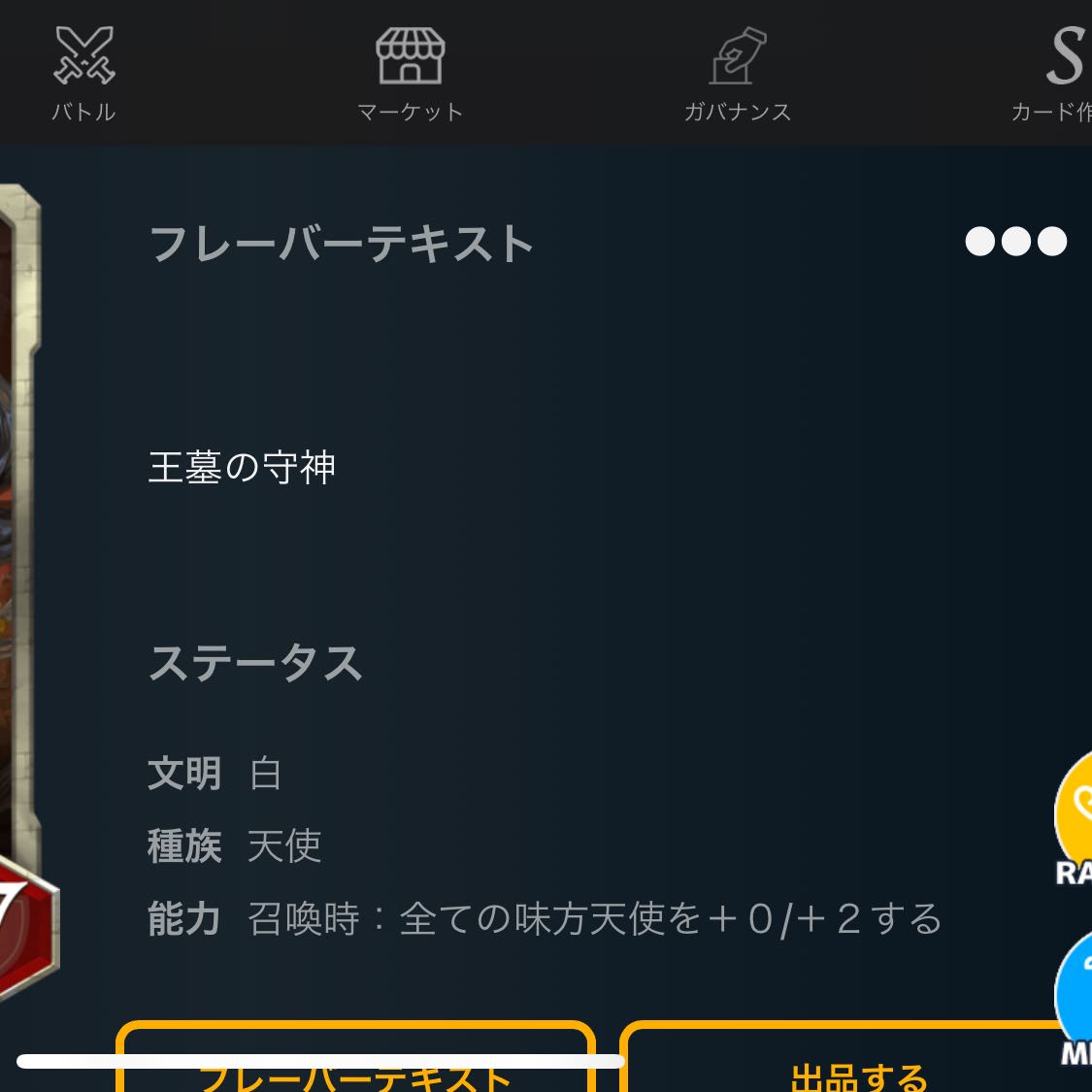The height and width of the screenshot is (1092, 1092).
Task: Select the マーケット menu label
Action: [411, 113]
